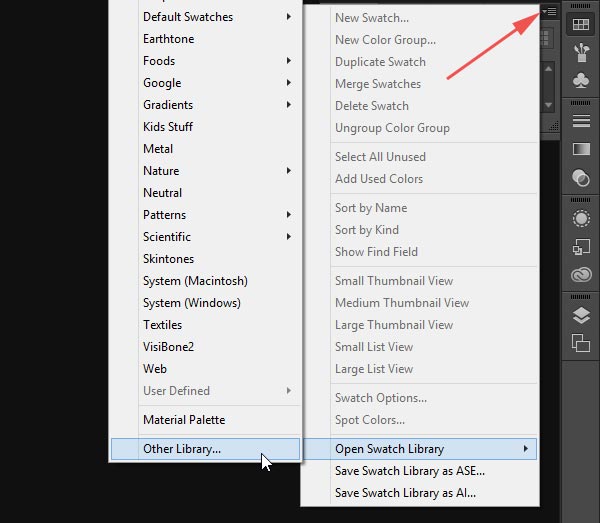Image resolution: width=600 pixels, height=523 pixels.
Task: Click Save Swatch Library as ASE
Action: click(410, 471)
